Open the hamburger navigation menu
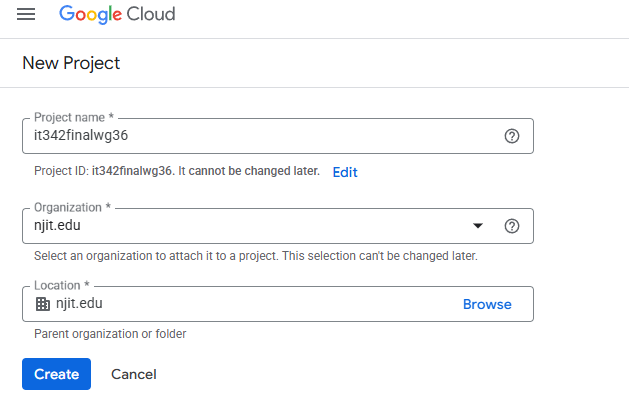This screenshot has width=629, height=408. pyautogui.click(x=26, y=15)
